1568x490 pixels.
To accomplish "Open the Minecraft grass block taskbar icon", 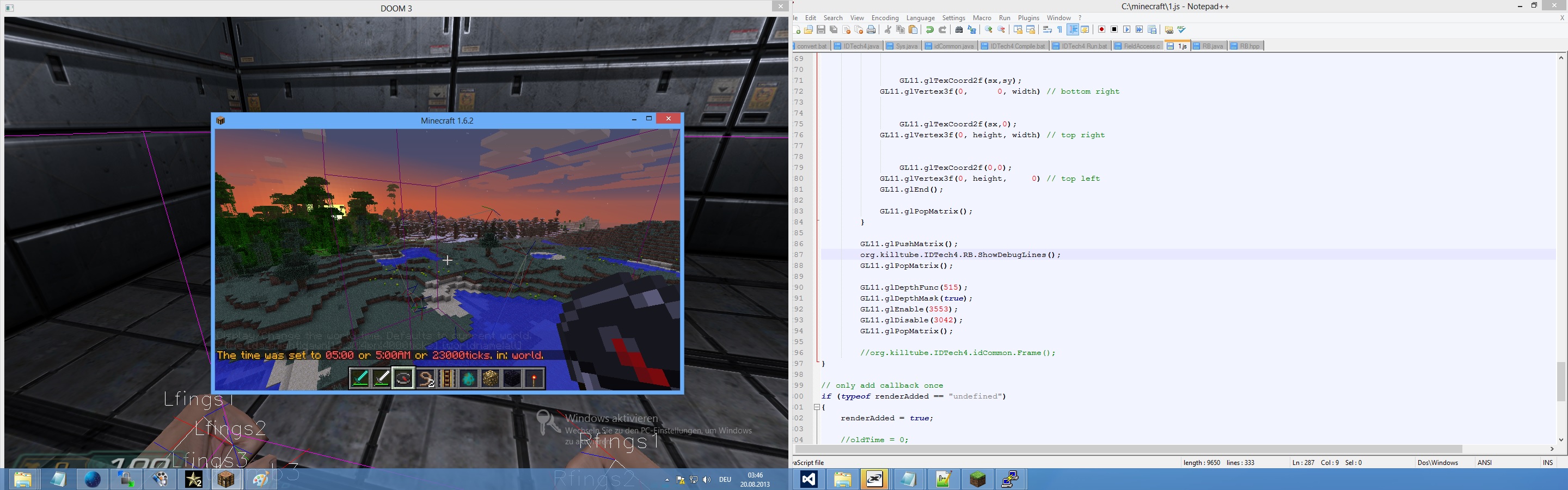I will [977, 479].
